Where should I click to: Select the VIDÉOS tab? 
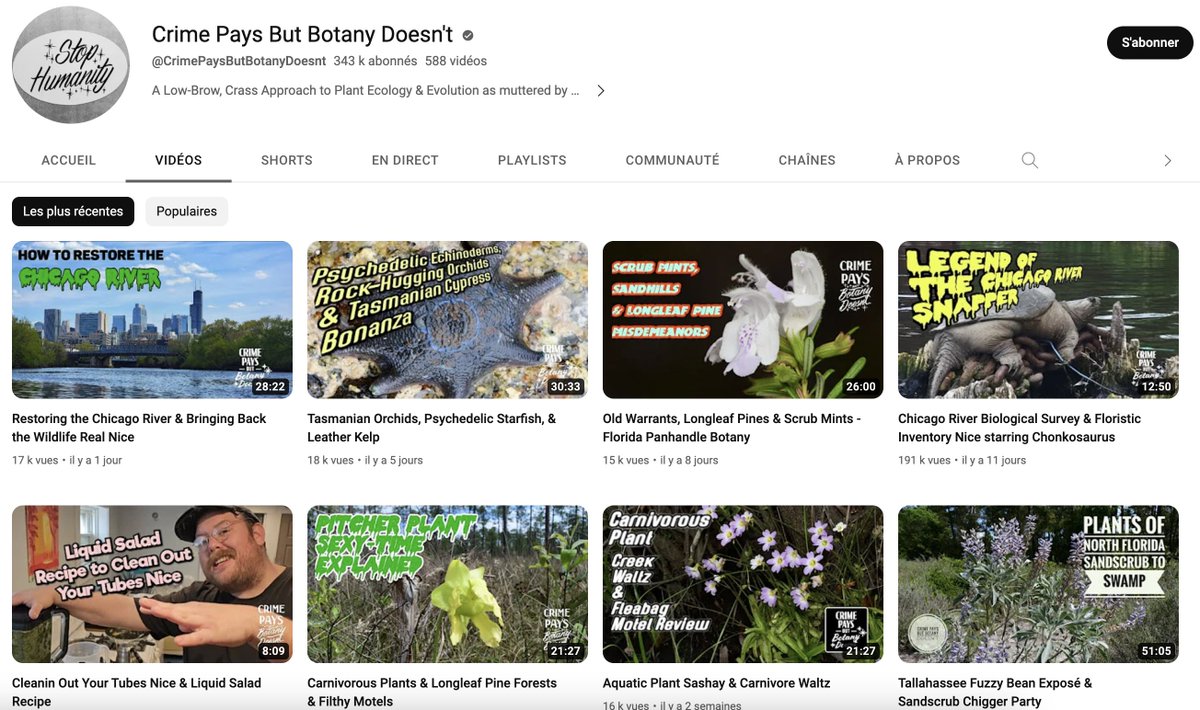point(179,160)
